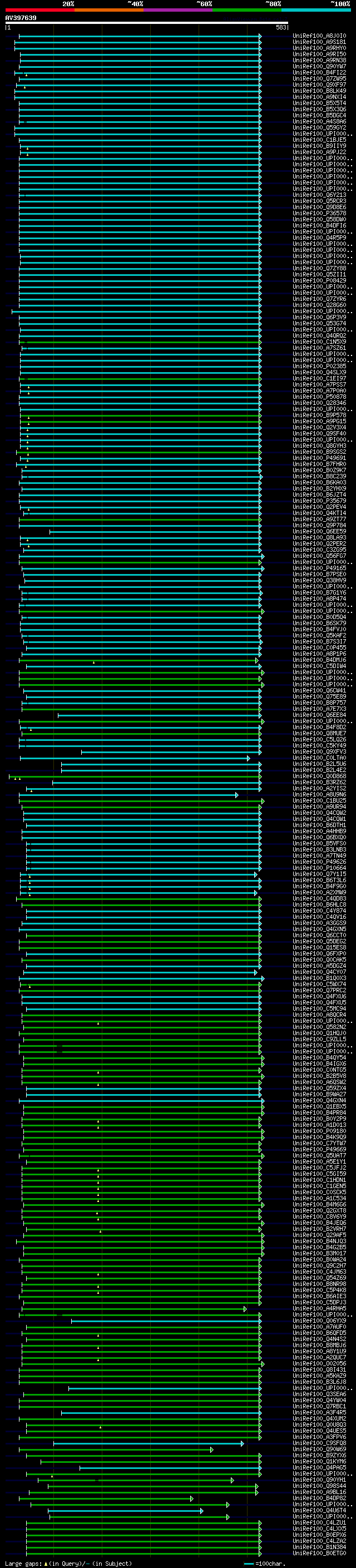Click the orange ~40% identity legend segment
The width and height of the screenshot is (356, 1568).
pos(109,10)
